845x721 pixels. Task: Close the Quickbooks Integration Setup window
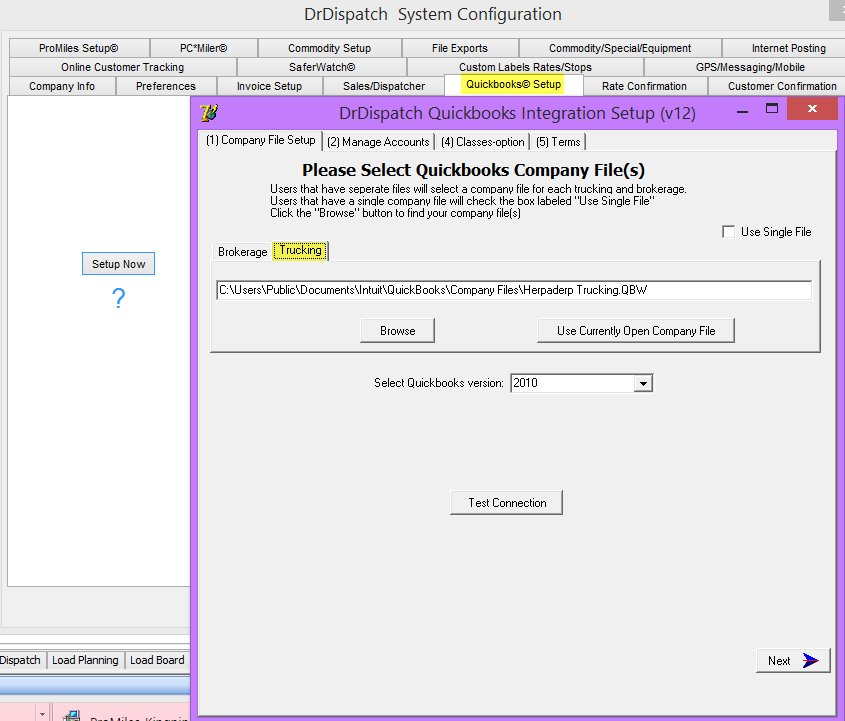812,109
